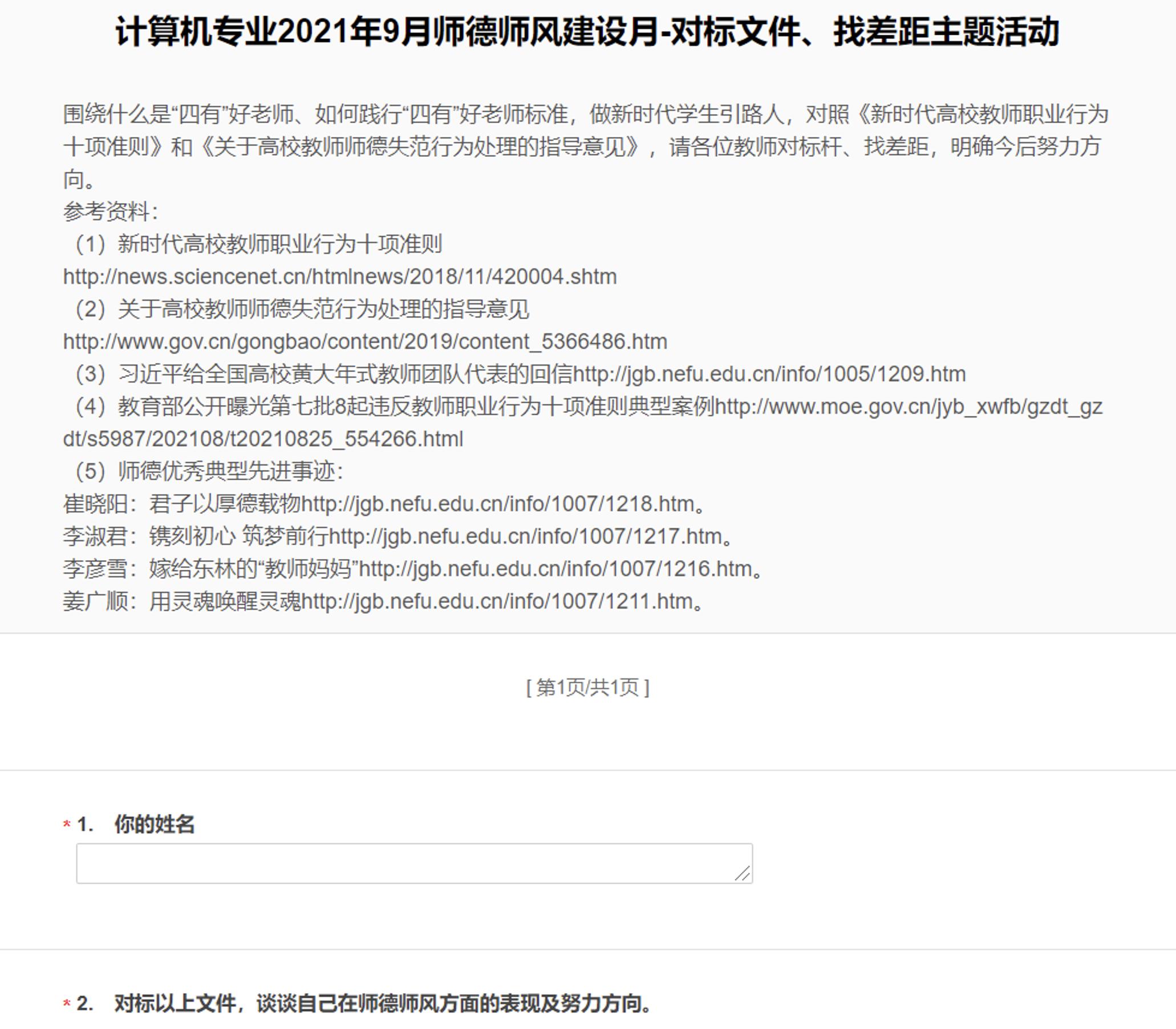Open the 崔晓阳 info/1007/1218.htm link
Image resolution: width=1176 pixels, height=1029 pixels.
pyautogui.click(x=497, y=504)
